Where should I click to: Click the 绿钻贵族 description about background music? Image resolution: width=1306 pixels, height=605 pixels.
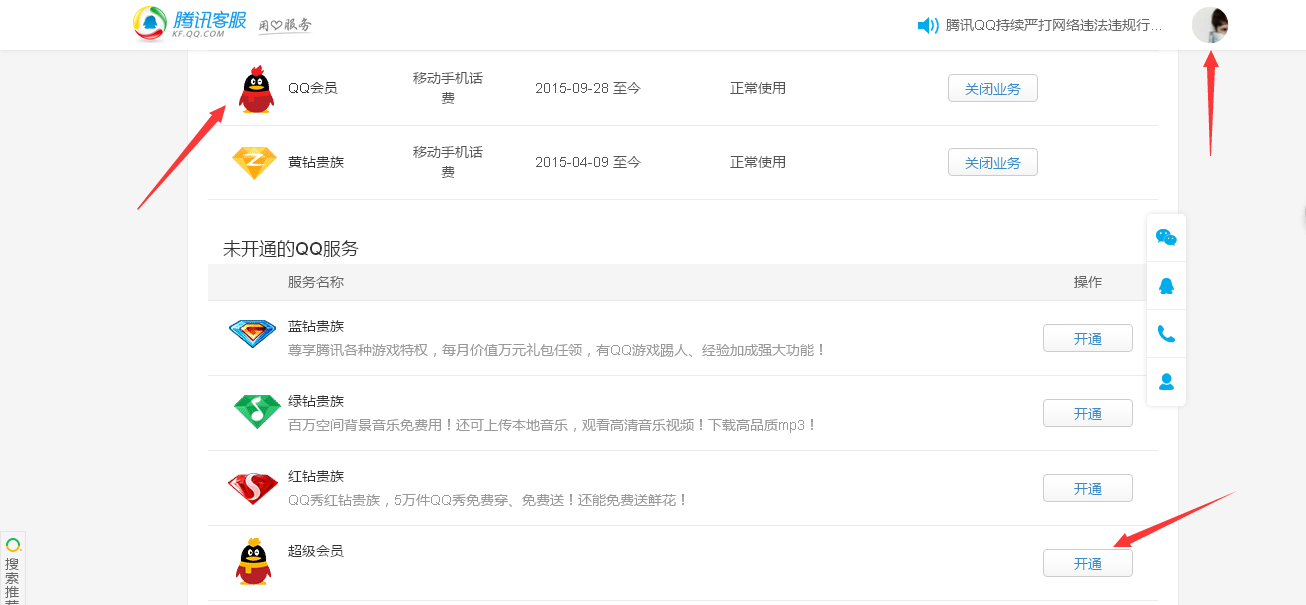[553, 425]
